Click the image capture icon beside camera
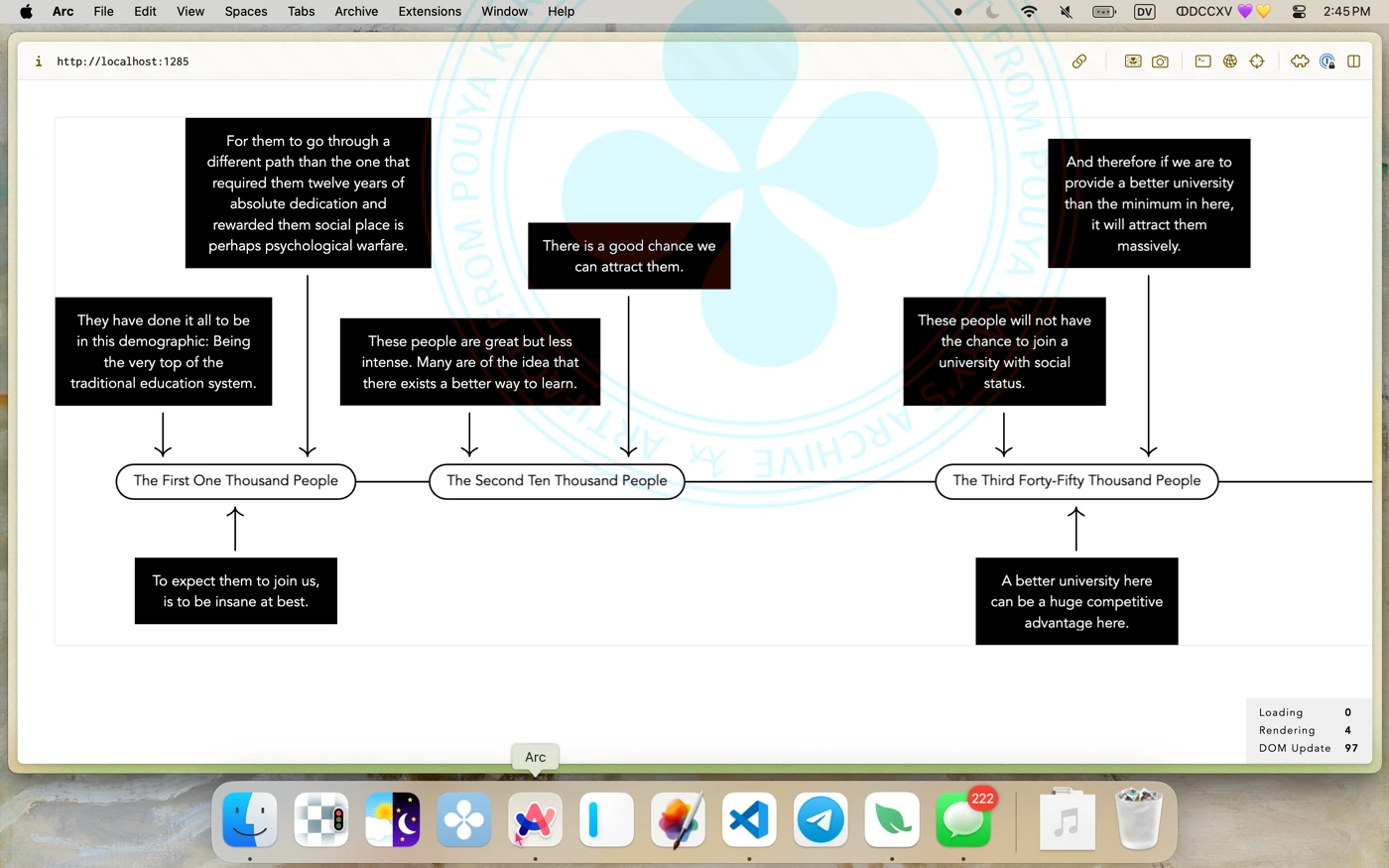The width and height of the screenshot is (1389, 868). point(1132,62)
